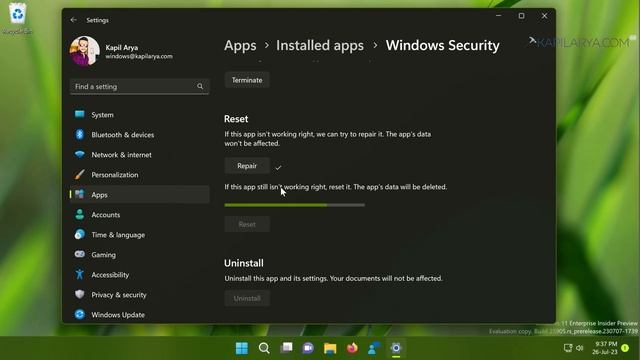Viewport: 640px width, 360px height.
Task: Open taskbar Search
Action: (x=264, y=348)
